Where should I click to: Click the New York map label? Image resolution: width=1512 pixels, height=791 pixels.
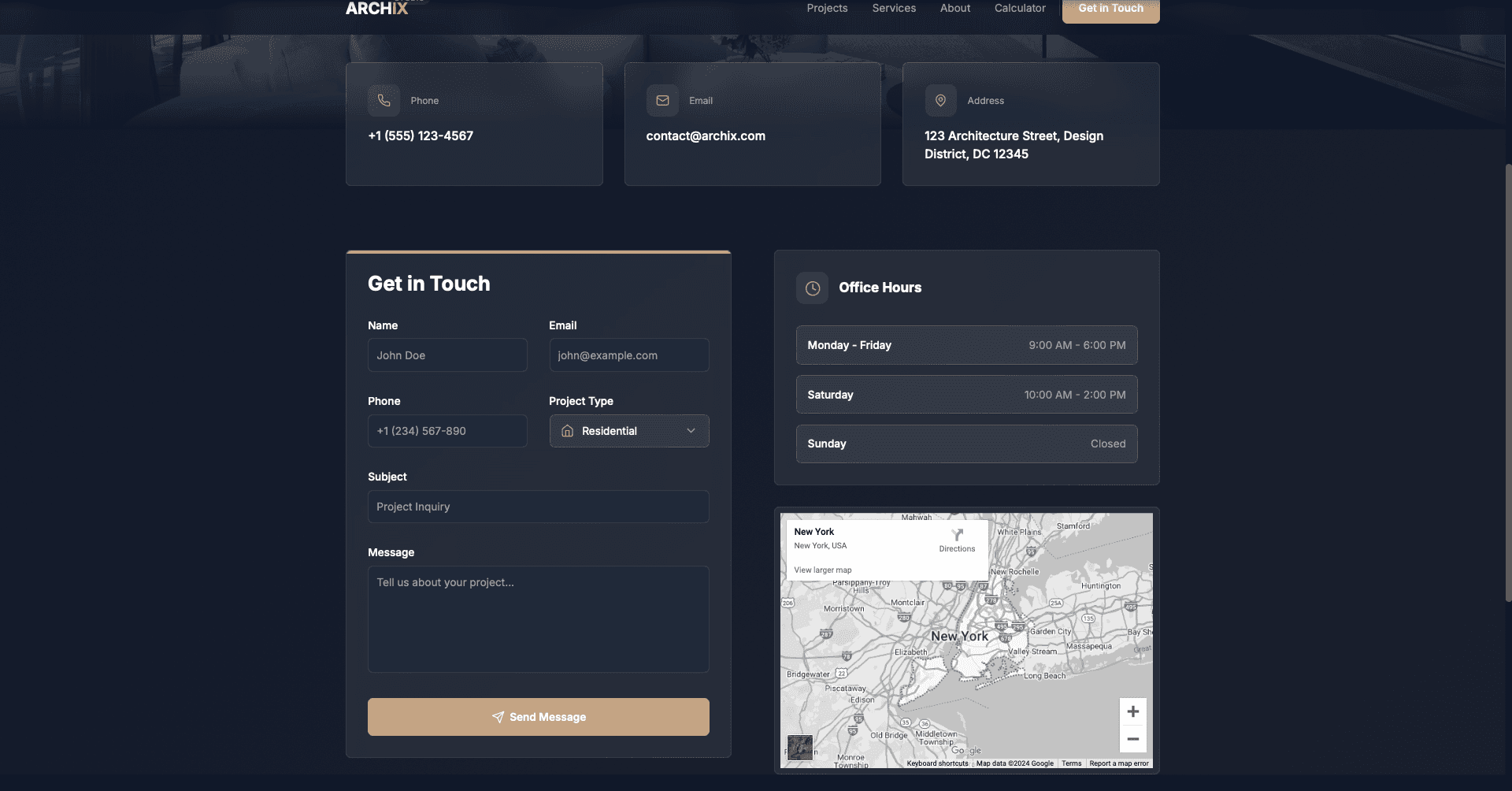click(959, 636)
